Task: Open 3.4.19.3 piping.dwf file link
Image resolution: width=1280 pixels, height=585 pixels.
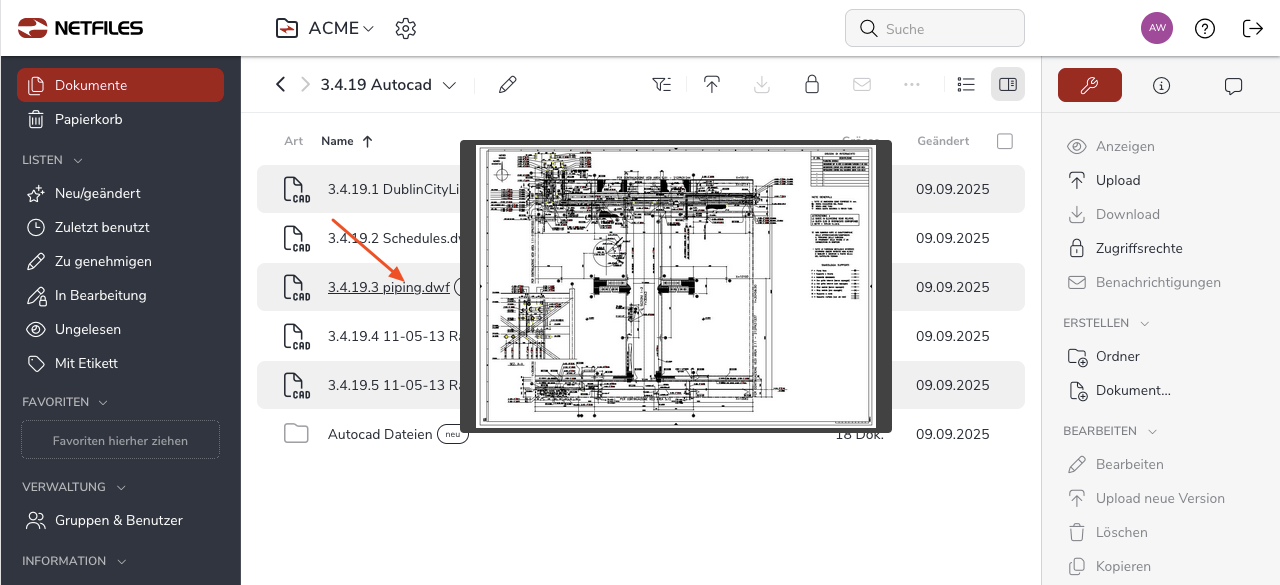Action: coord(388,287)
